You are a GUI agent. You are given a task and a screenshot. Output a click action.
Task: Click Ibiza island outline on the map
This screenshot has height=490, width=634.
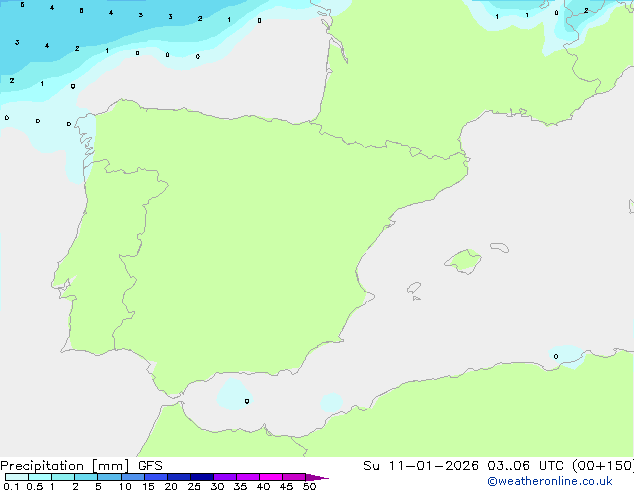click(414, 288)
